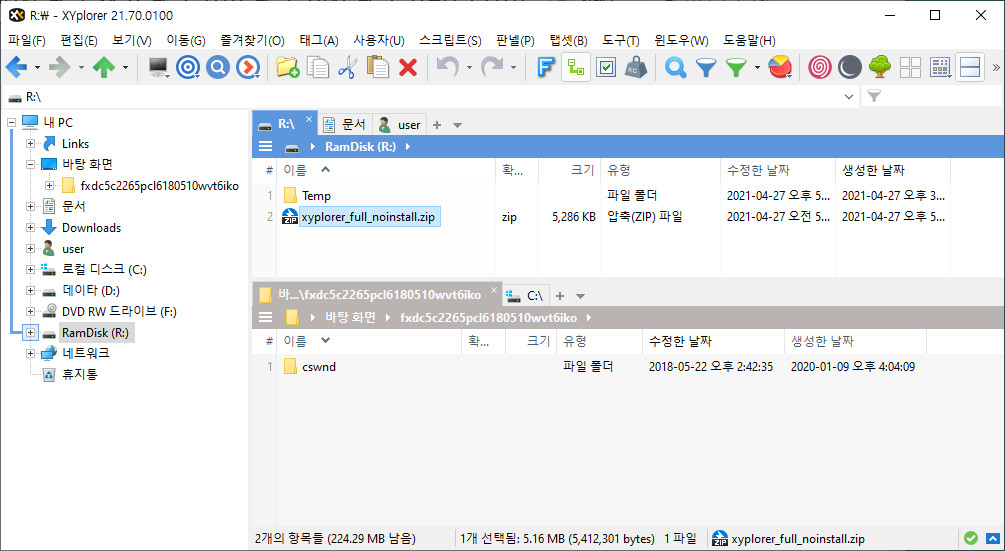Click the weight KG icon
This screenshot has height=551, width=1005.
pos(636,67)
